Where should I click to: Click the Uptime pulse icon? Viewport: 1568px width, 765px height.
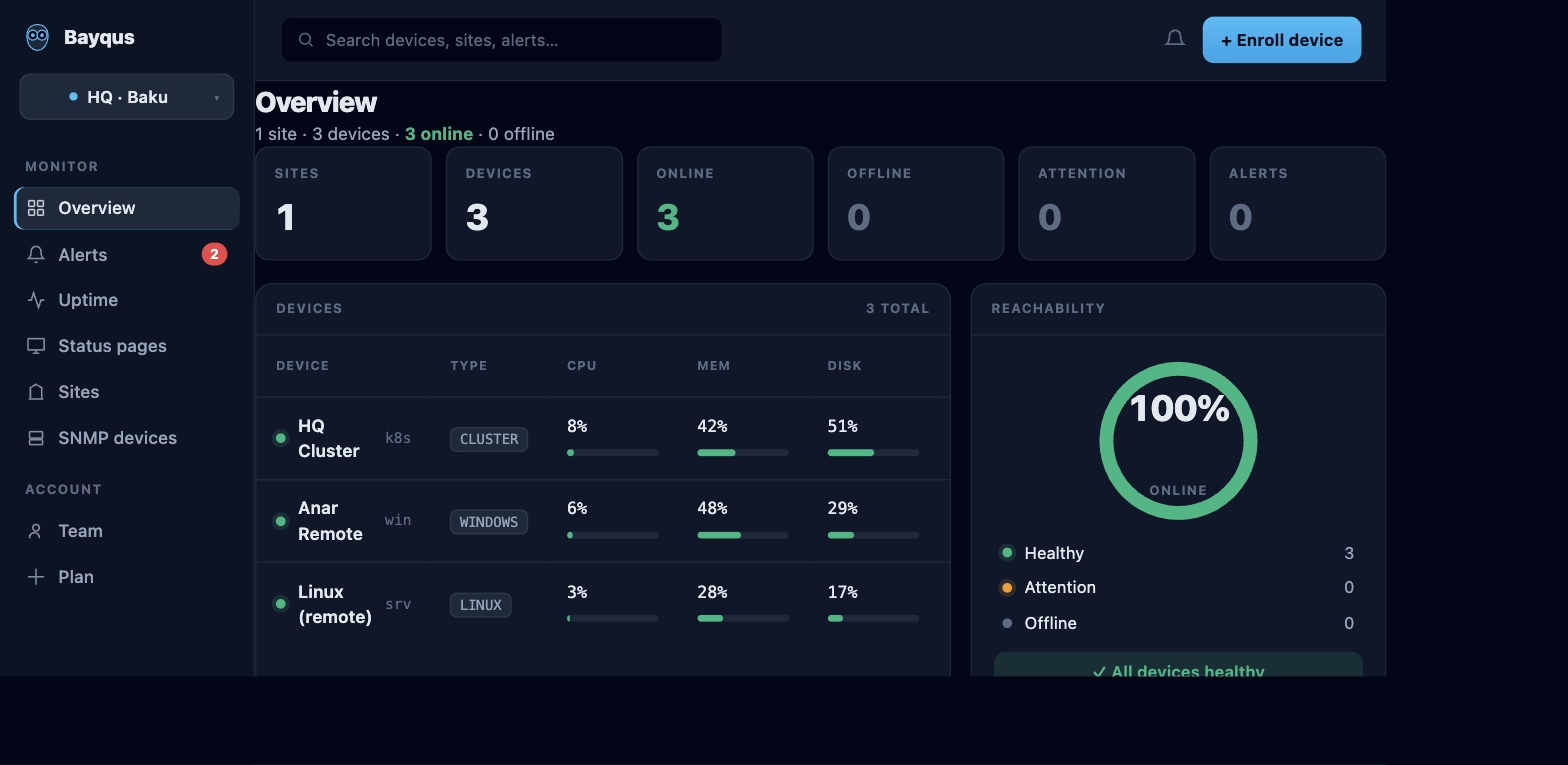coord(36,300)
